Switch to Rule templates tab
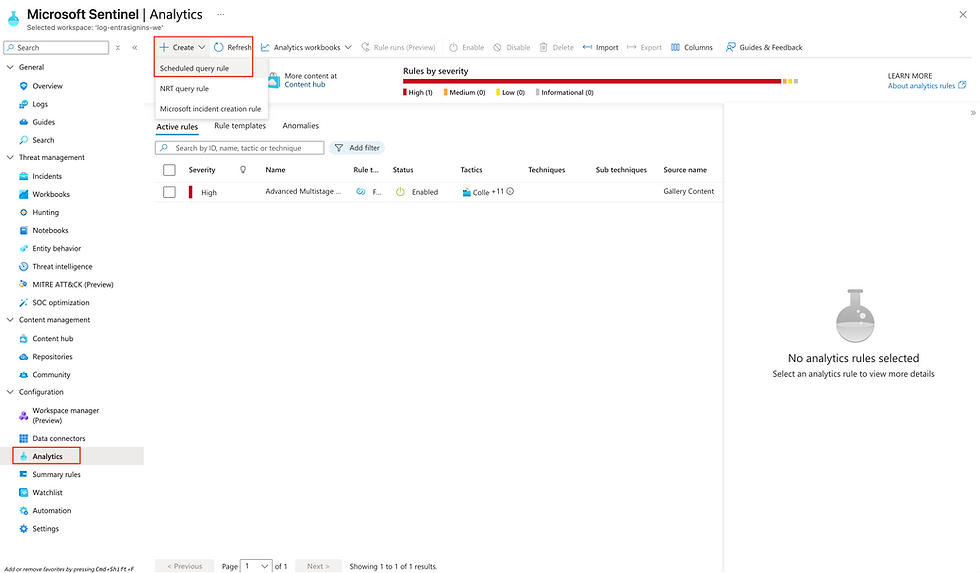 (240, 126)
